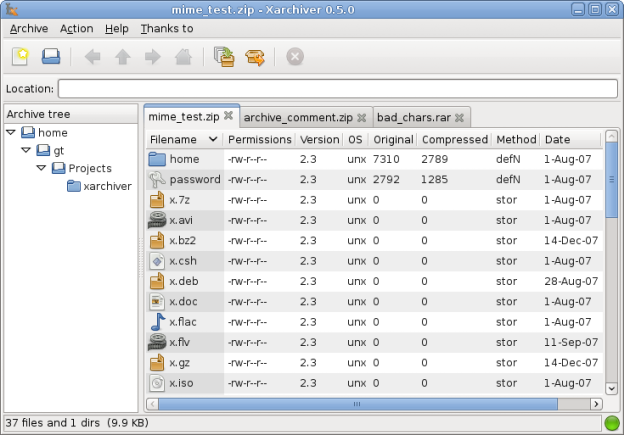Collapse the Projects tree node
Viewport: 624px width, 435px height.
point(42,168)
